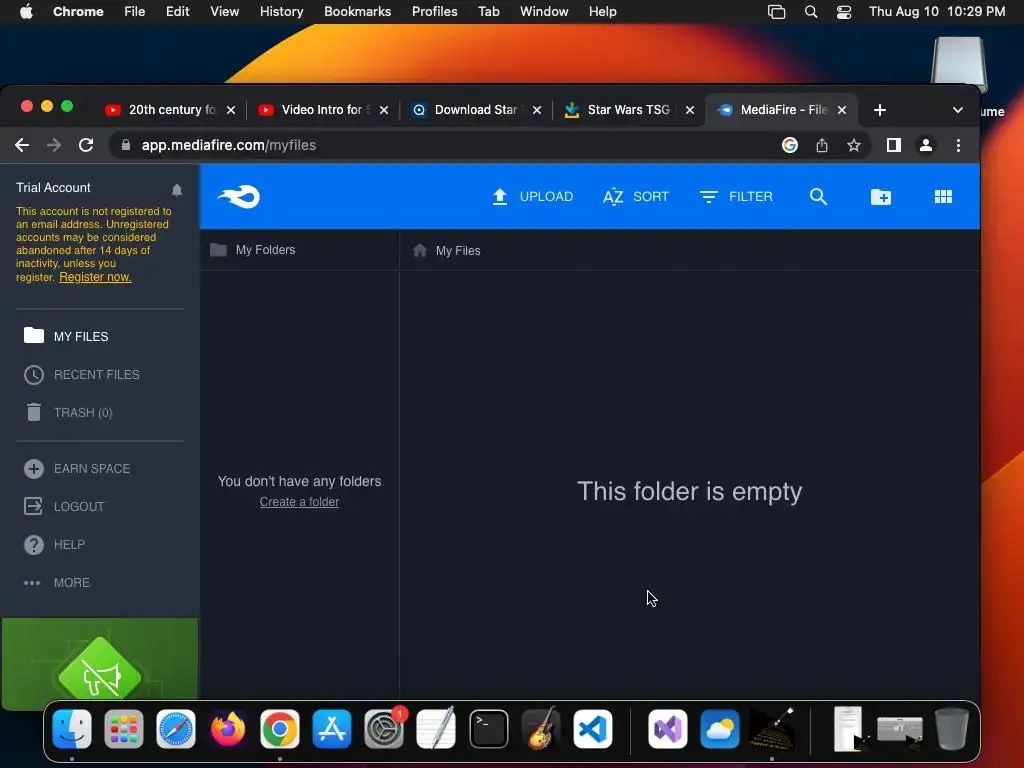The height and width of the screenshot is (768, 1024).
Task: Open notifications bell in sidebar
Action: coord(177,189)
